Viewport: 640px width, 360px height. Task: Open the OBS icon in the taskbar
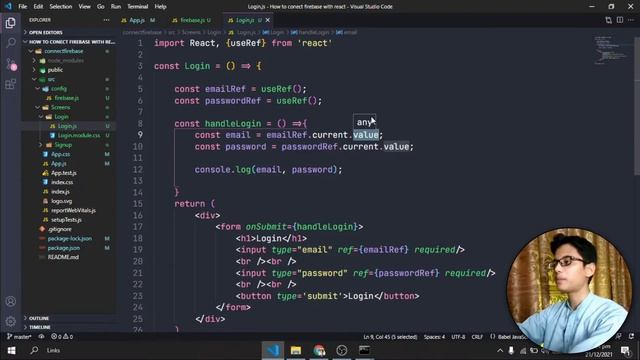point(342,350)
